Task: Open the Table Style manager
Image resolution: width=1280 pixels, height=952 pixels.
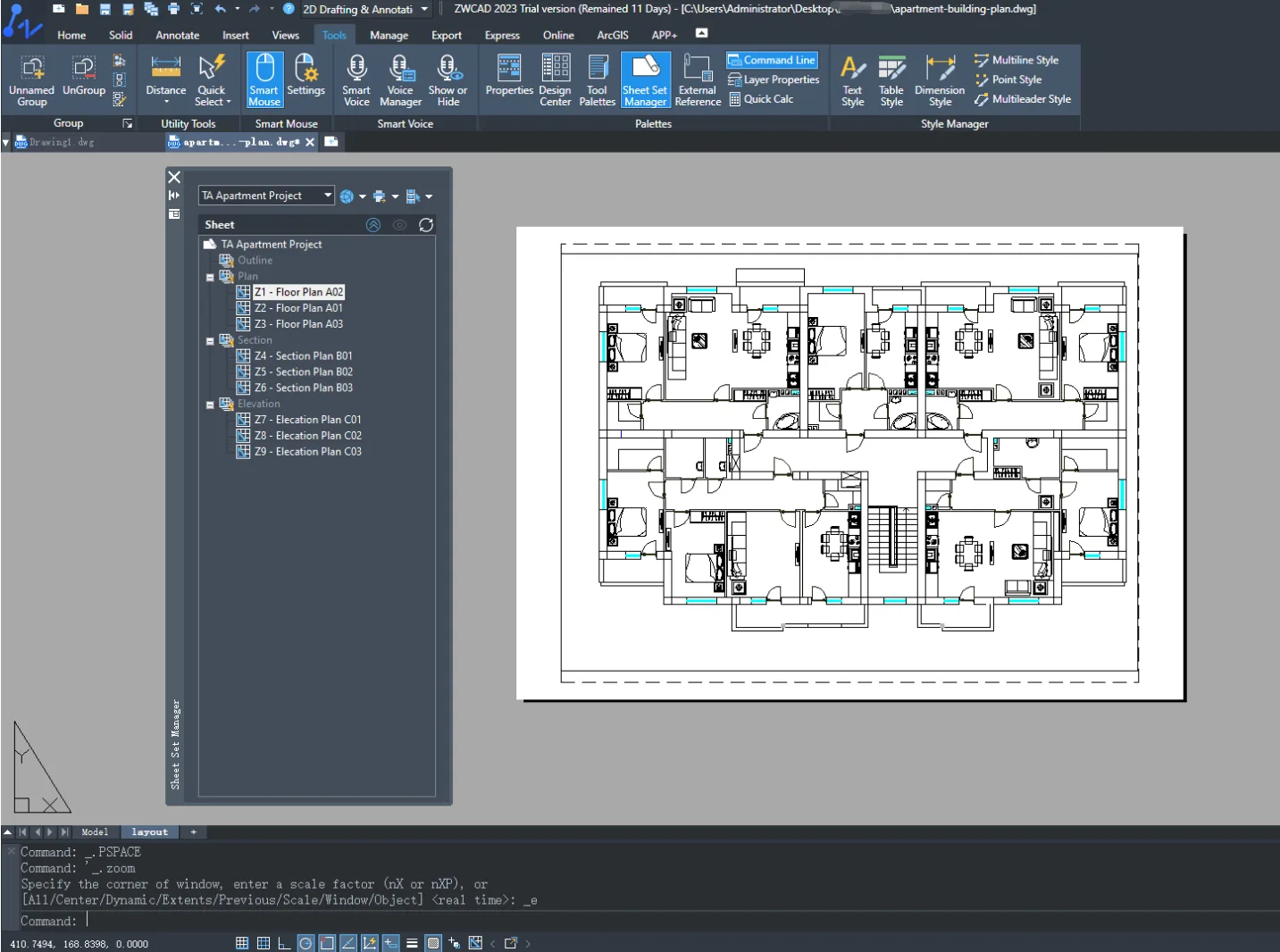Action: coord(891,79)
